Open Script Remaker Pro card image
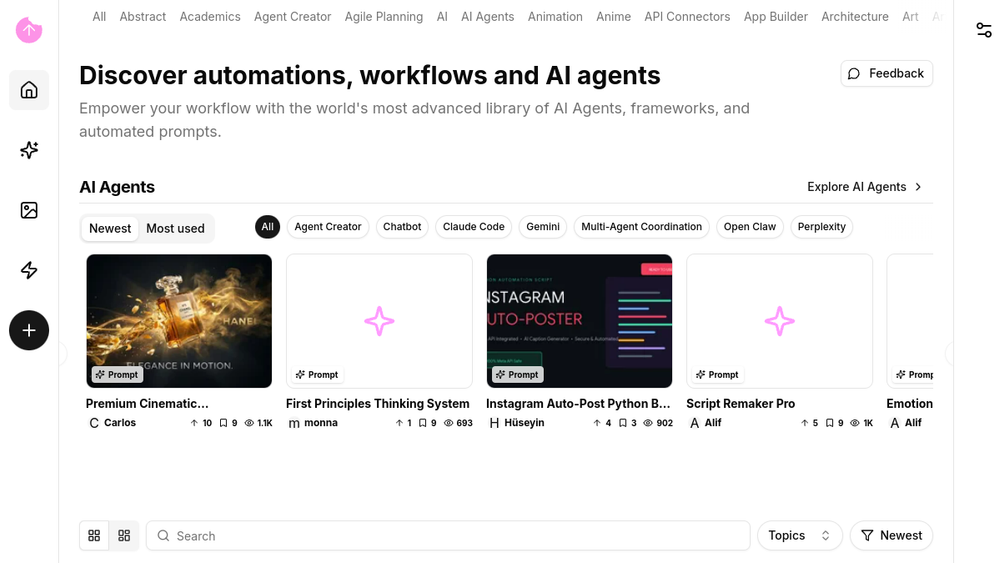Viewport: 1000px width, 563px height. (779, 321)
